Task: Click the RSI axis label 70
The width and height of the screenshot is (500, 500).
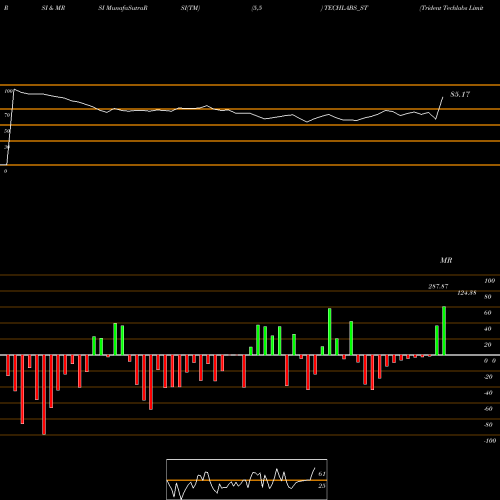Action: [x=7, y=115]
